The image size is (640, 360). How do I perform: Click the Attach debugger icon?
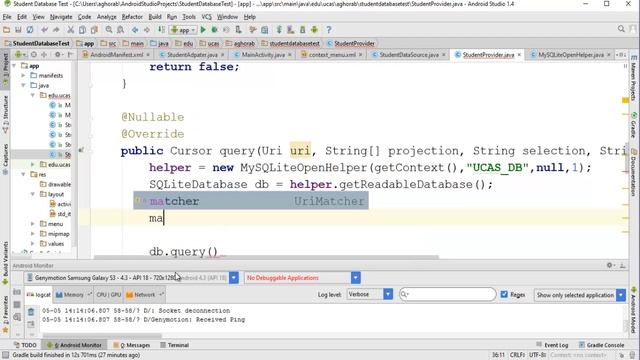click(x=238, y=30)
